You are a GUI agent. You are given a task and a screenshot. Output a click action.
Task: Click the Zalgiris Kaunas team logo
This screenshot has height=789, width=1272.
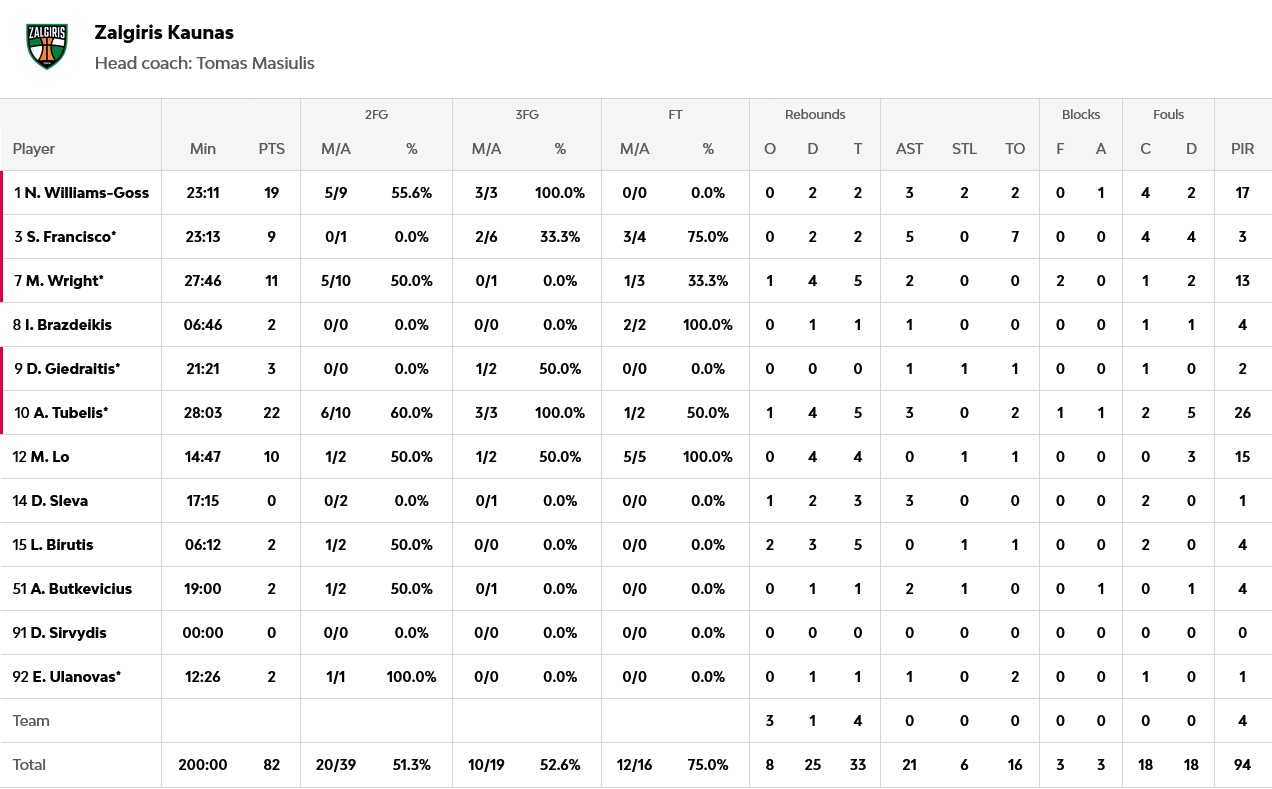[47, 46]
